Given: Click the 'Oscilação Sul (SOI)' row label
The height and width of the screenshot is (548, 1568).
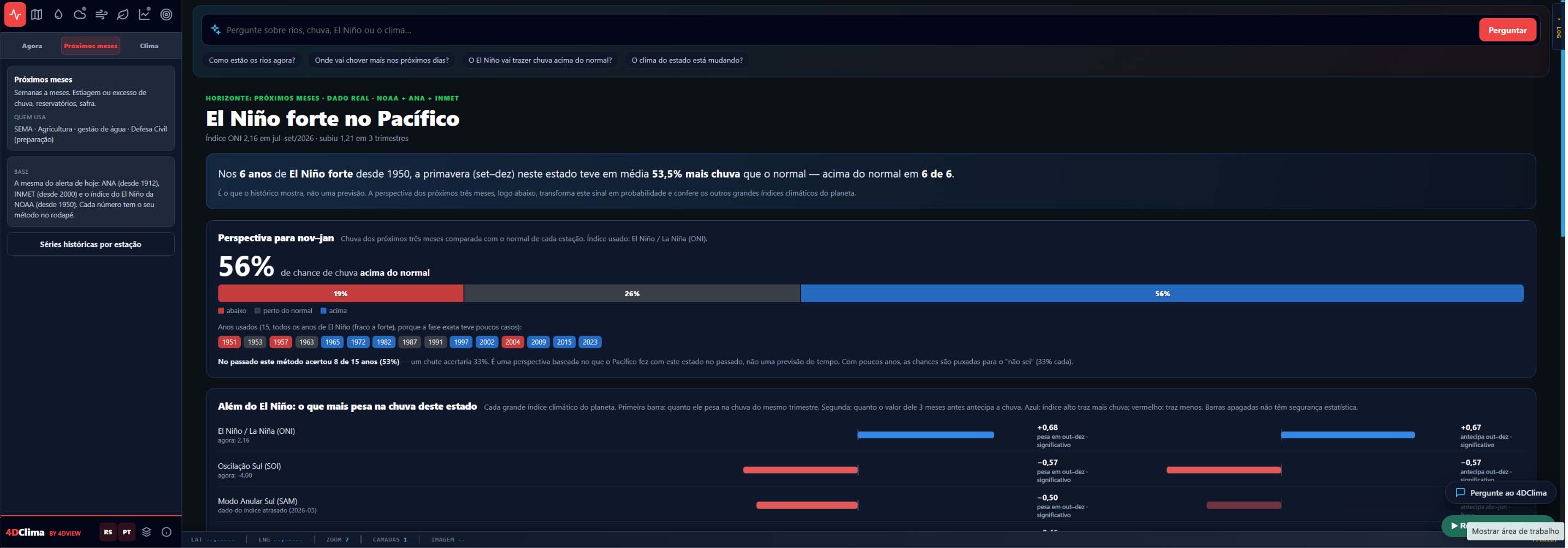Looking at the screenshot, I should point(250,467).
